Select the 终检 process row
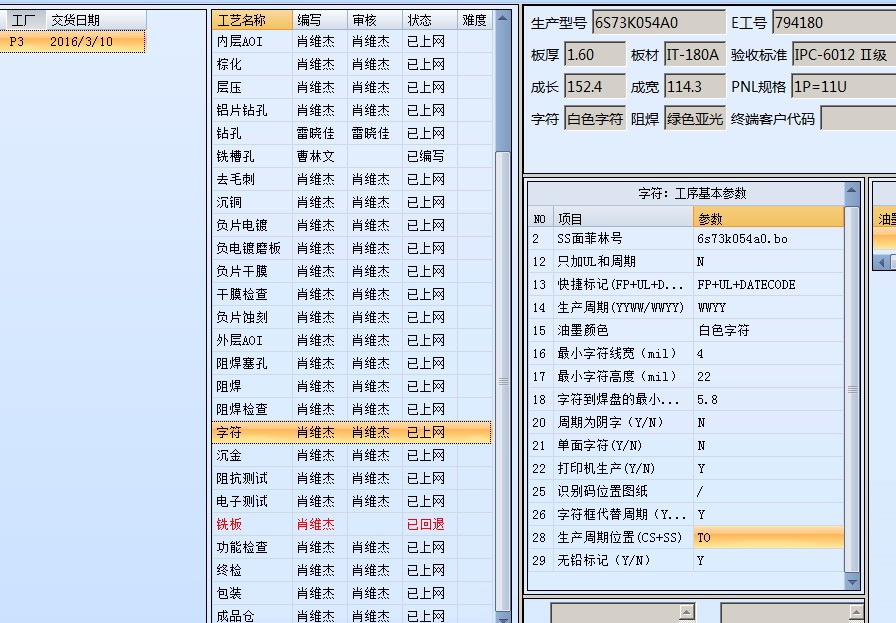896x623 pixels. point(351,570)
